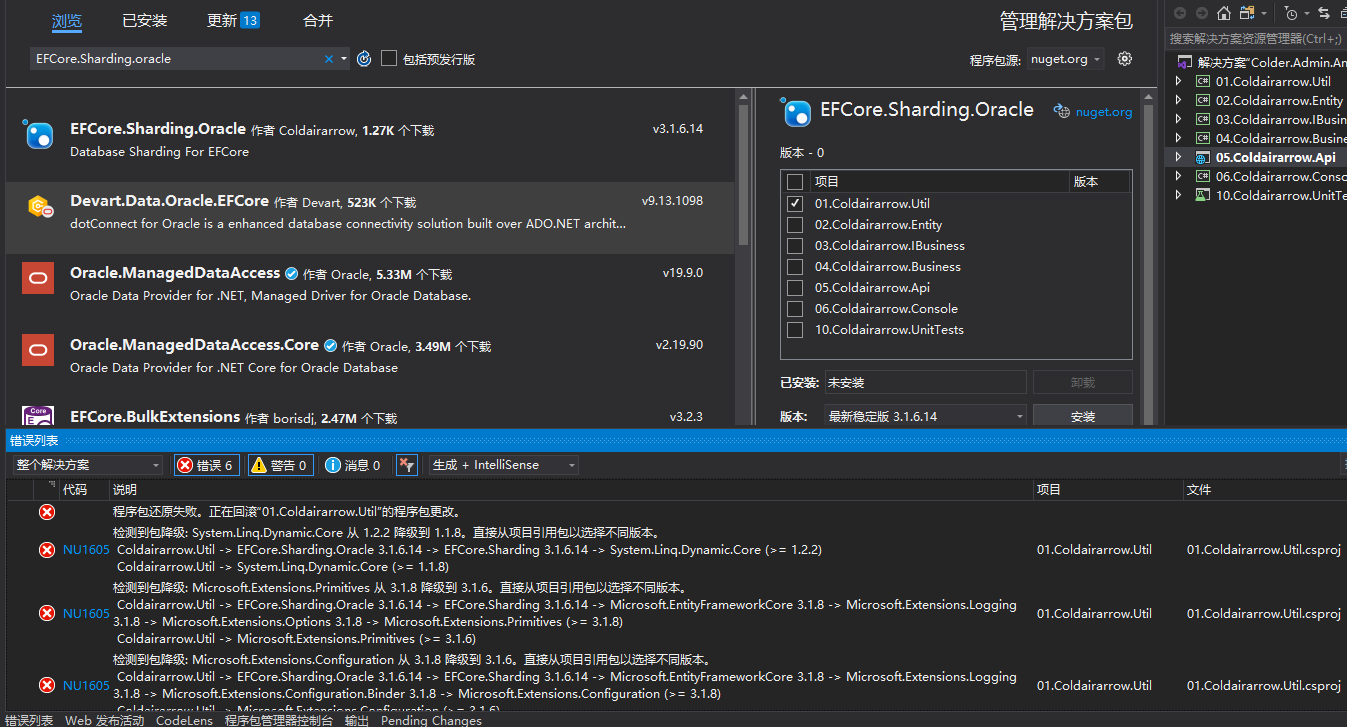
Task: Switch to the 已安装 tab
Action: pyautogui.click(x=143, y=20)
